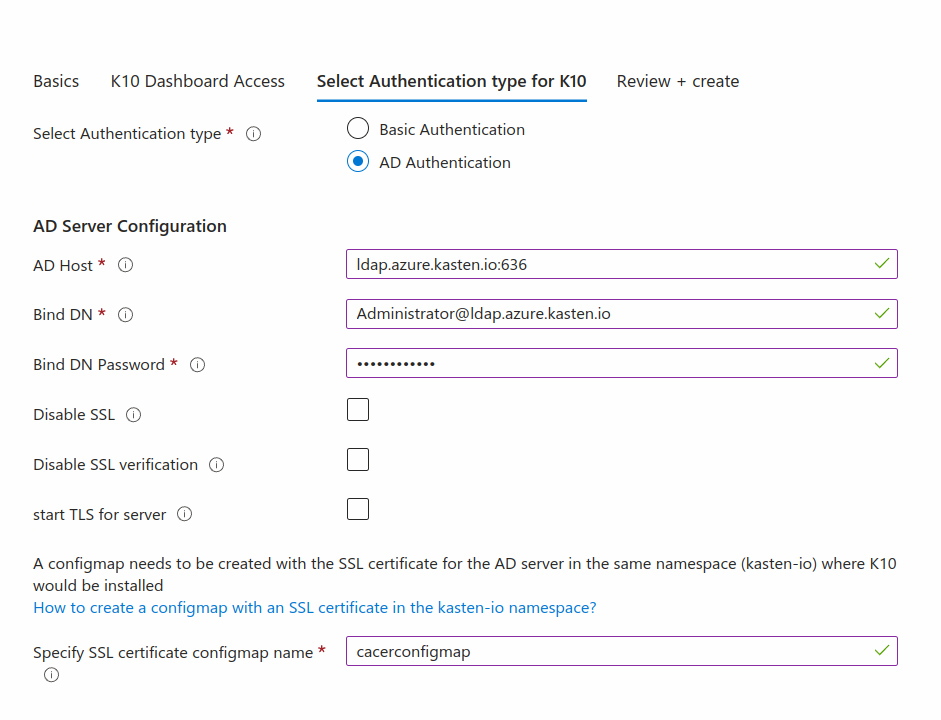The width and height of the screenshot is (941, 720).
Task: Edit the Bind DN input field
Action: [622, 314]
